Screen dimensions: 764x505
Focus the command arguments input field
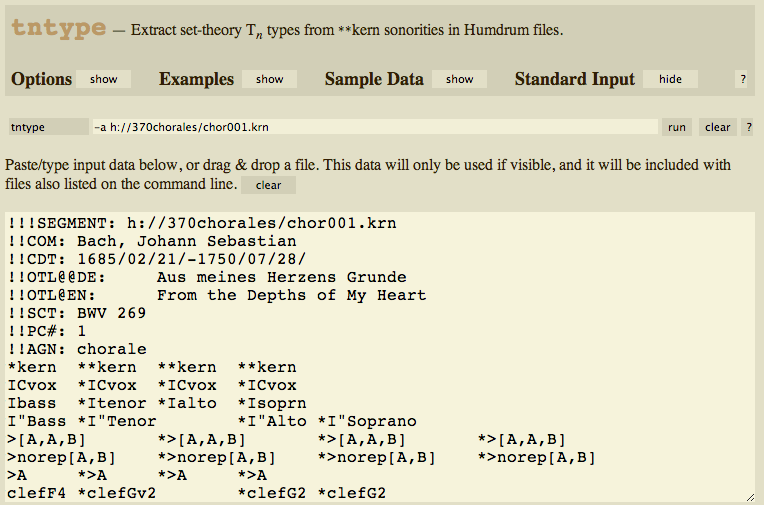(374, 127)
